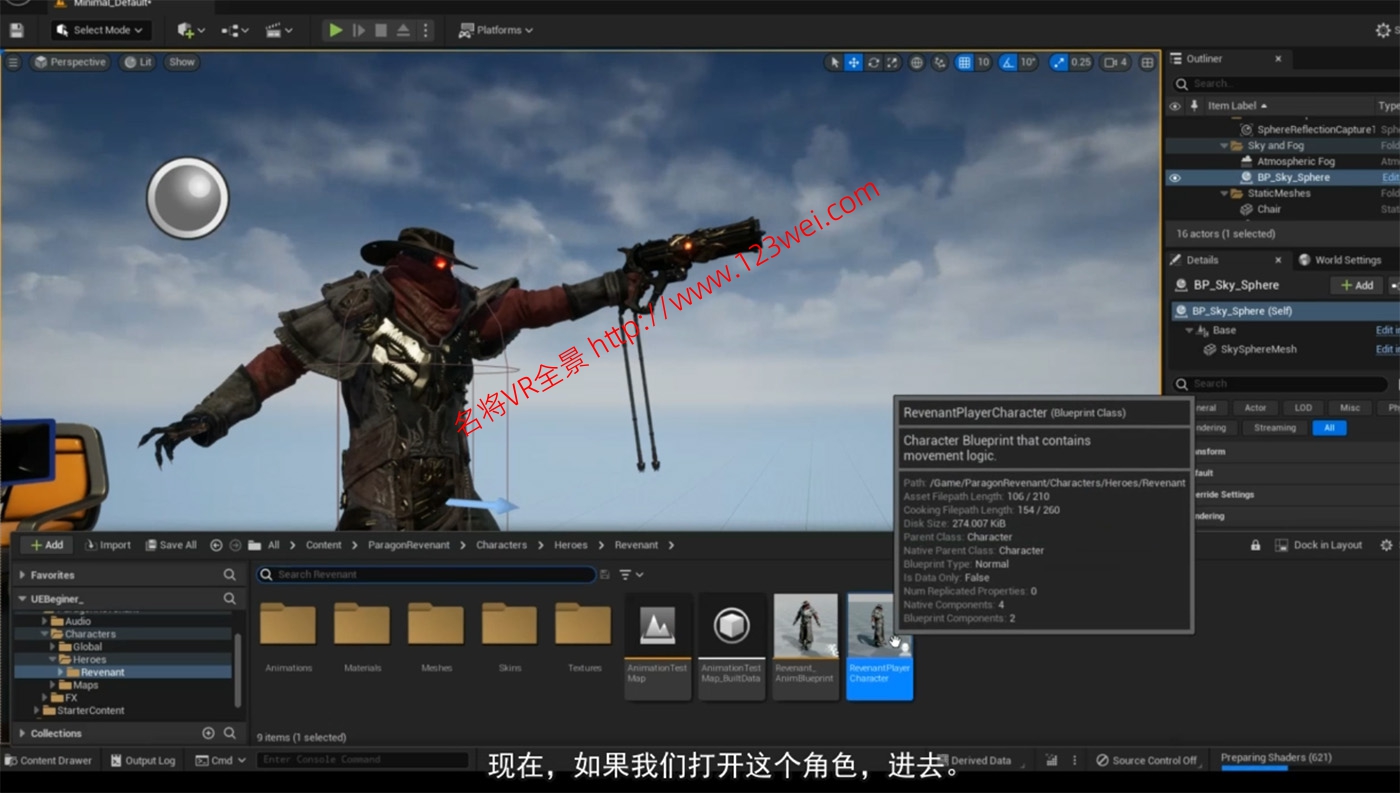Click the Add button in Details panel
Image resolution: width=1400 pixels, height=793 pixels.
pyautogui.click(x=1356, y=284)
